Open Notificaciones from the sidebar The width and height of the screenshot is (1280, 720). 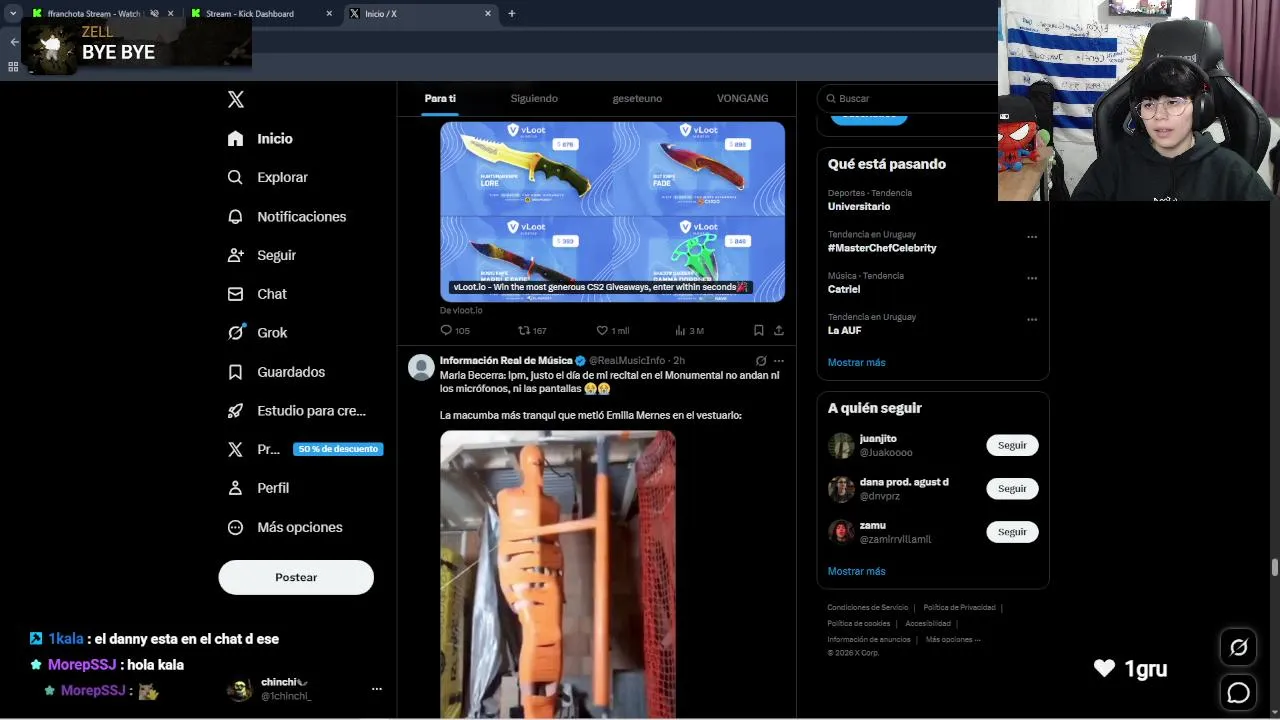tap(286, 216)
